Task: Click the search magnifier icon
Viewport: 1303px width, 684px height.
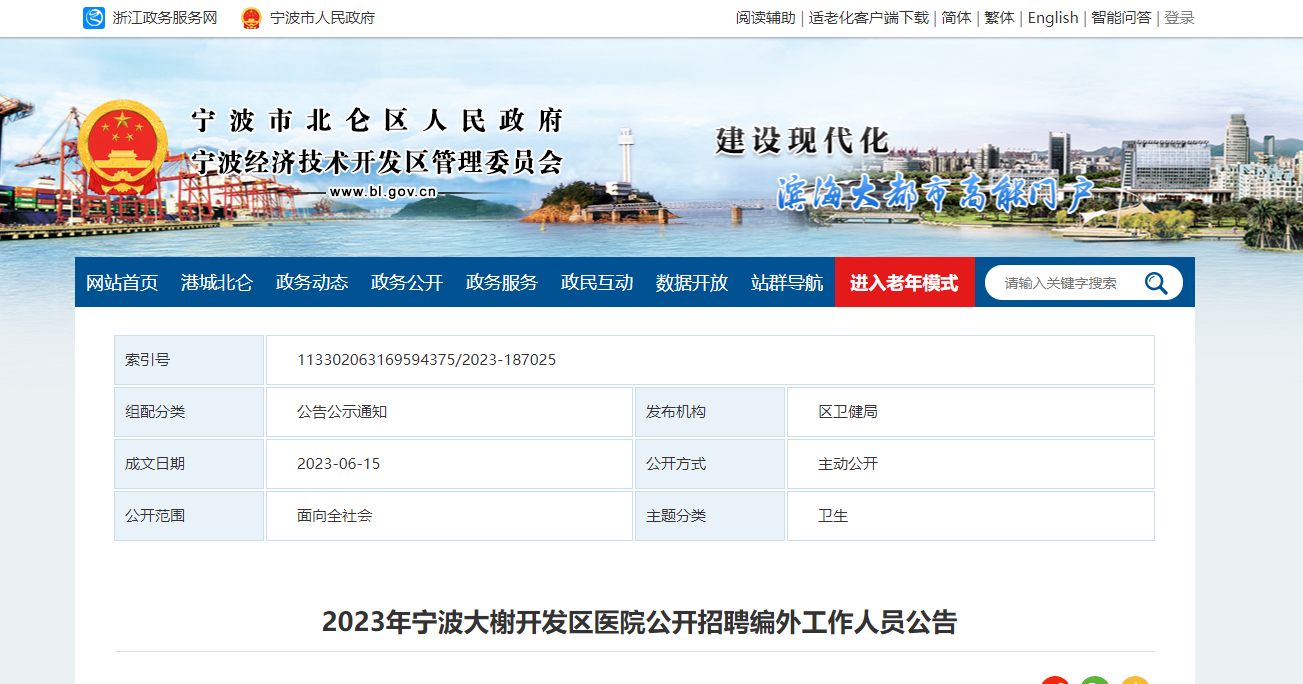Action: 1156,283
